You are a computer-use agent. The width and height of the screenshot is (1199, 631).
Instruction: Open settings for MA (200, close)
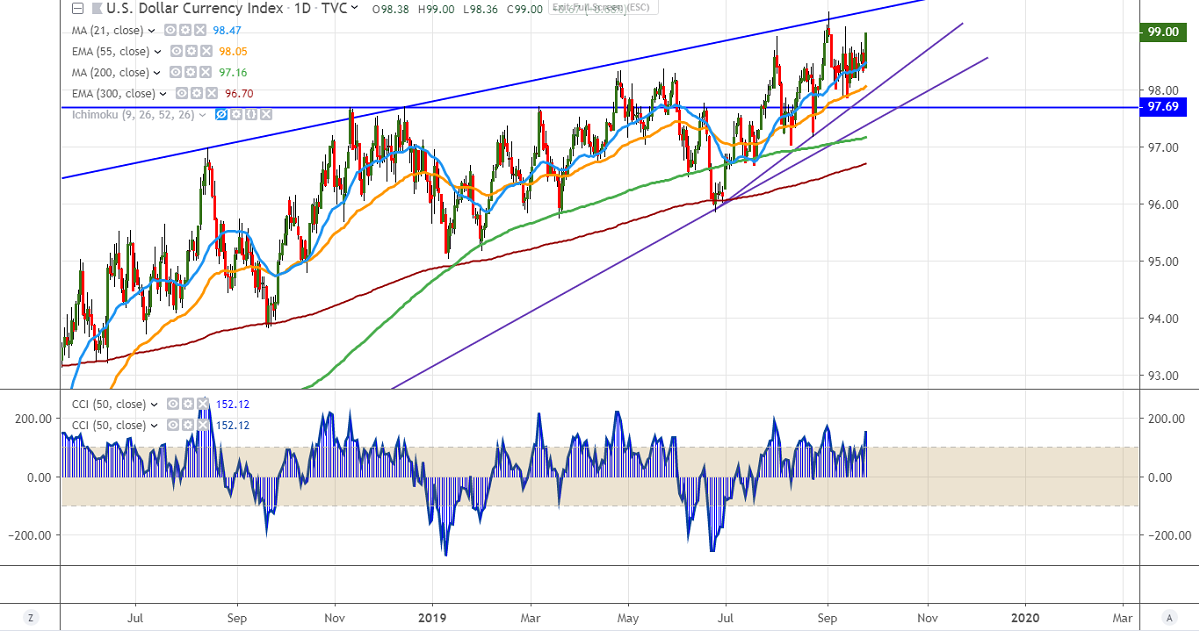click(190, 73)
